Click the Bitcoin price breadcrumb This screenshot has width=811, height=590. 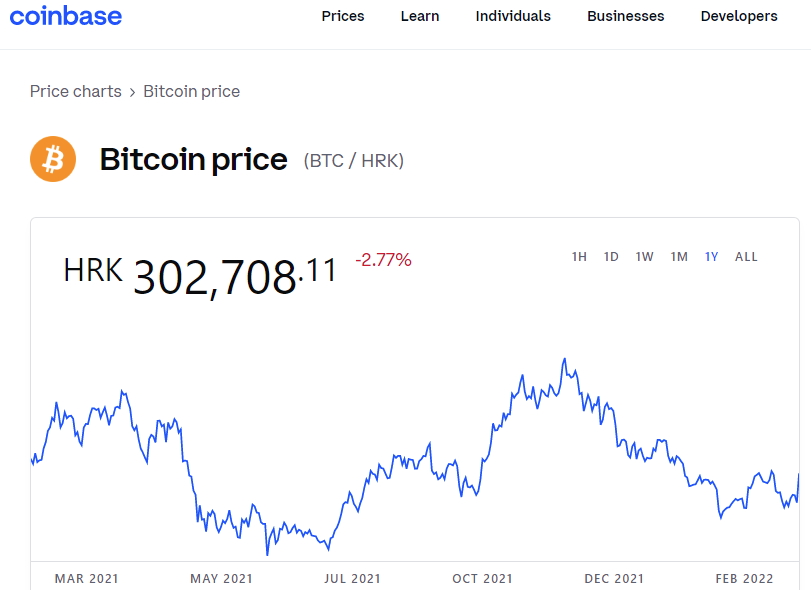pyautogui.click(x=192, y=91)
